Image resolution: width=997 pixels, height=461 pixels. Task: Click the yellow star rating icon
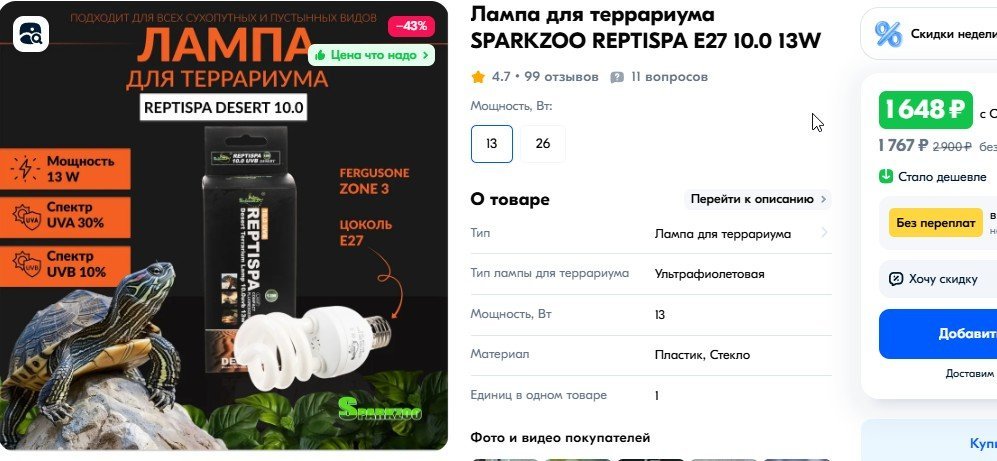coord(478,78)
